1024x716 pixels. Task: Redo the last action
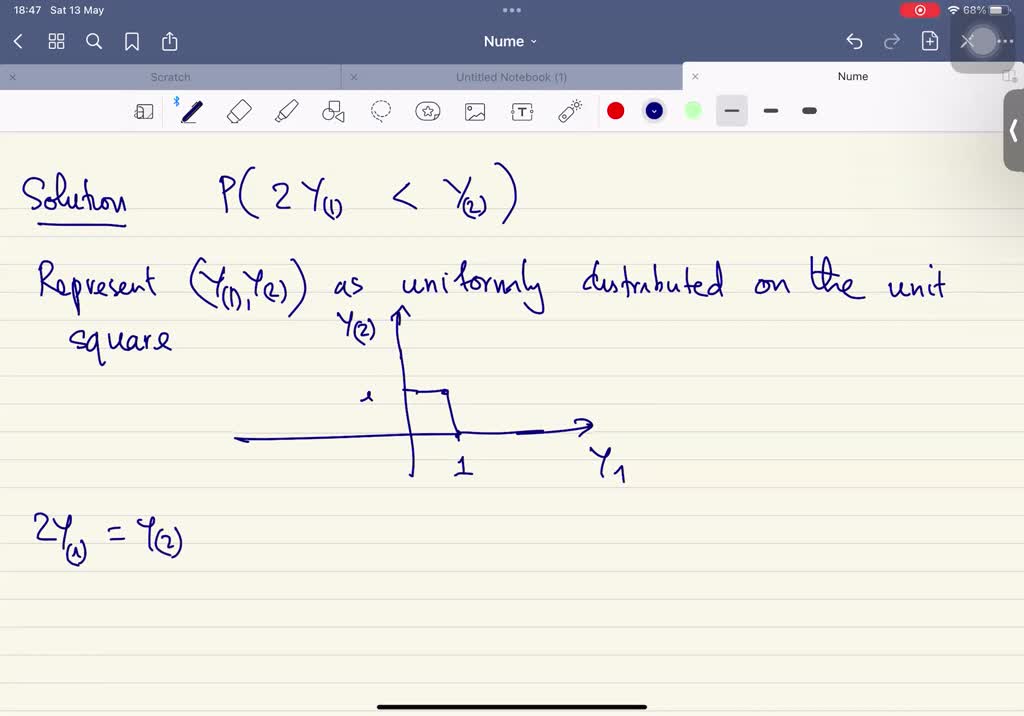891,41
